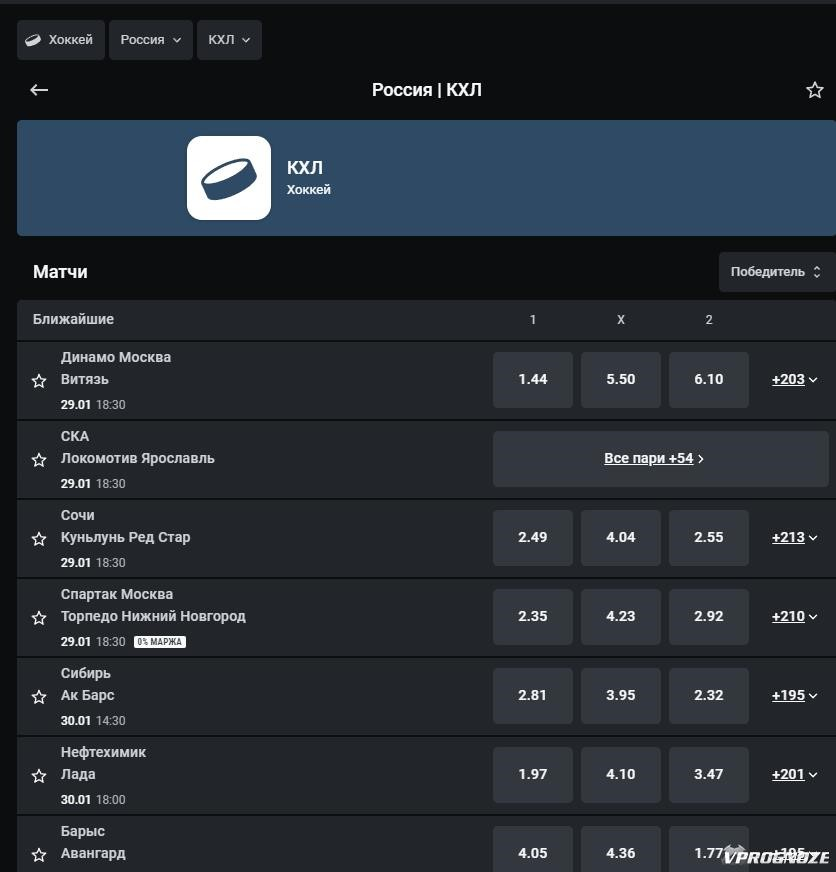Open the Динамо Москва team name

tap(116, 357)
